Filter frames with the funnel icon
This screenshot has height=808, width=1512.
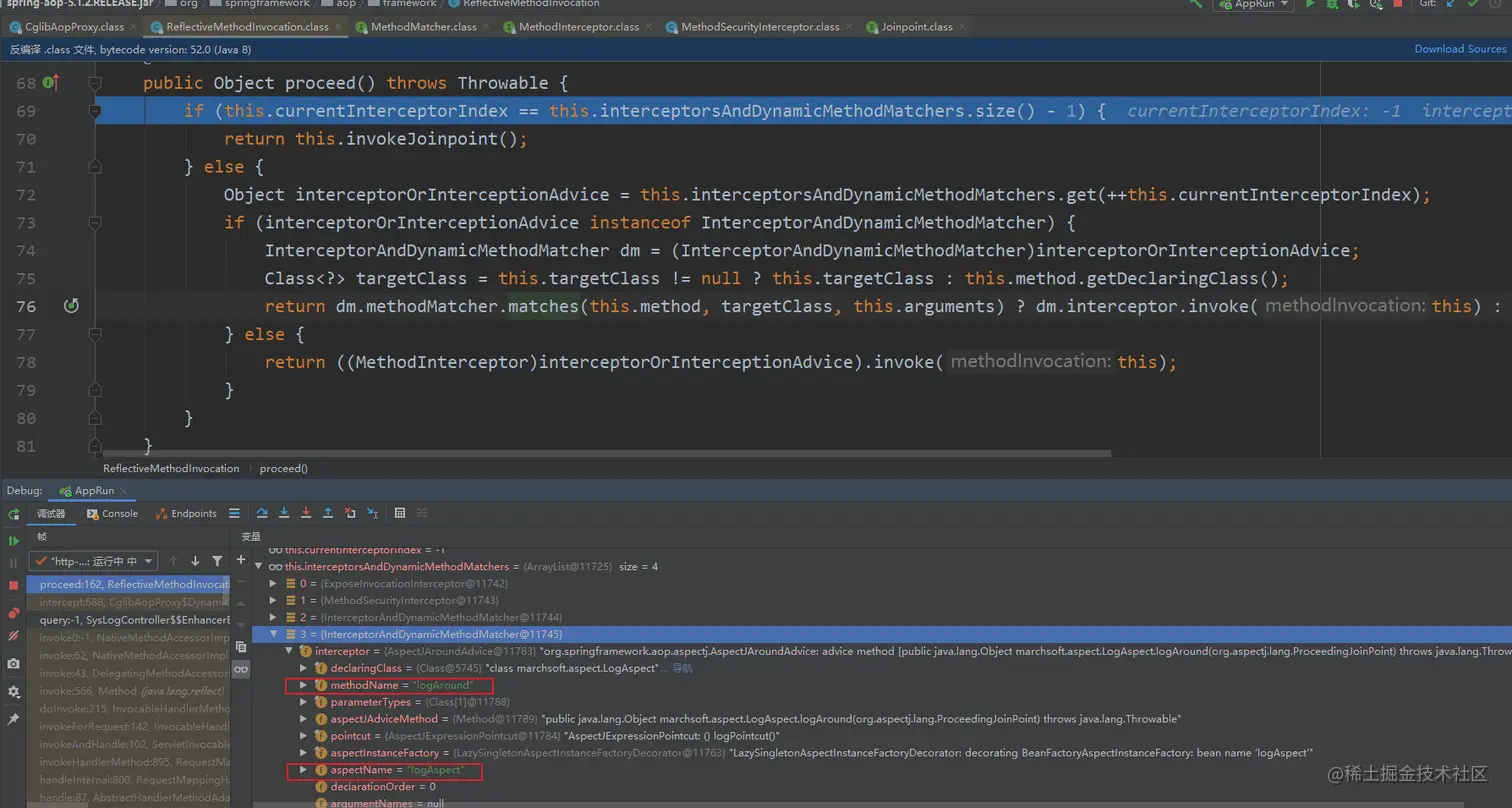pyautogui.click(x=217, y=561)
